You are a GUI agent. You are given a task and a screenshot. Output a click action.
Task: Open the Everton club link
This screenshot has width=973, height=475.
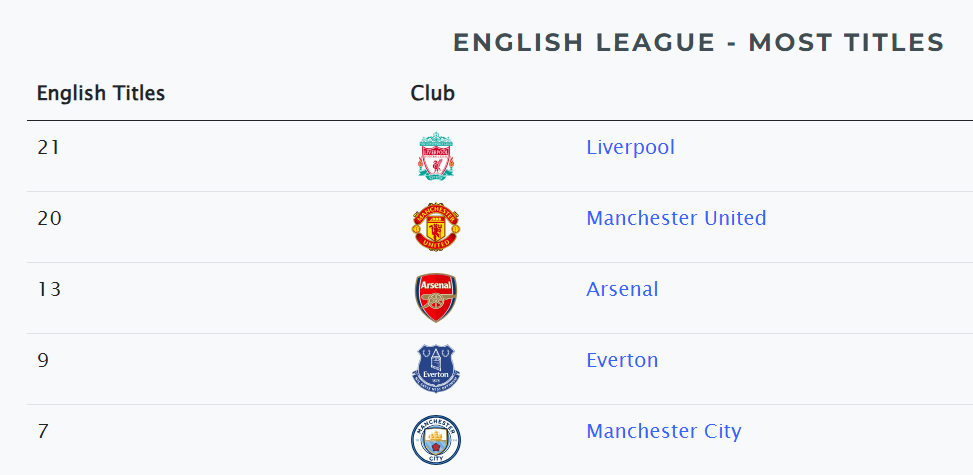click(622, 360)
